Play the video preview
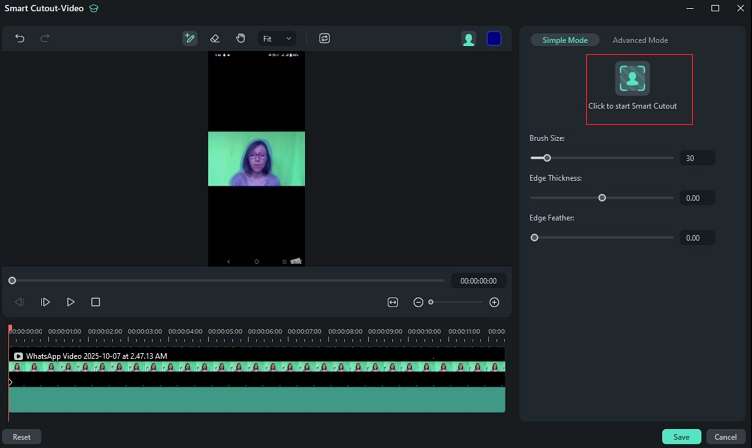This screenshot has width=752, height=448. [70, 302]
